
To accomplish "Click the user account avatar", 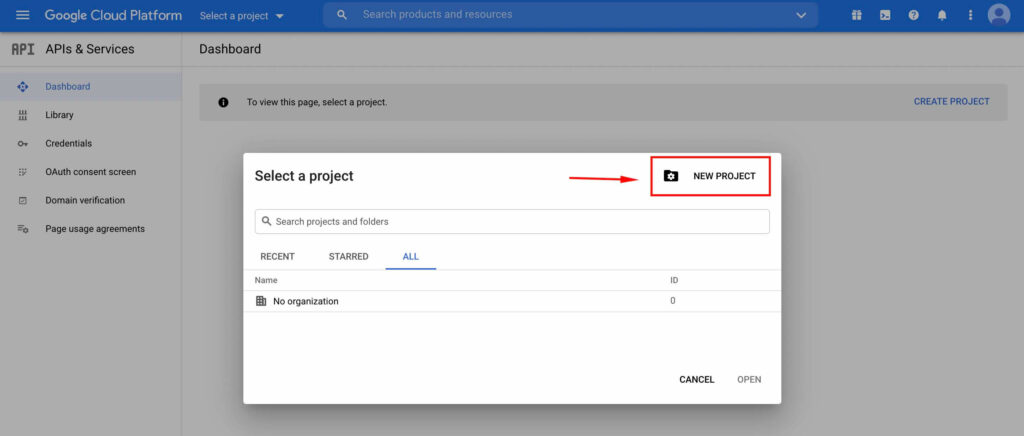I will coord(999,15).
